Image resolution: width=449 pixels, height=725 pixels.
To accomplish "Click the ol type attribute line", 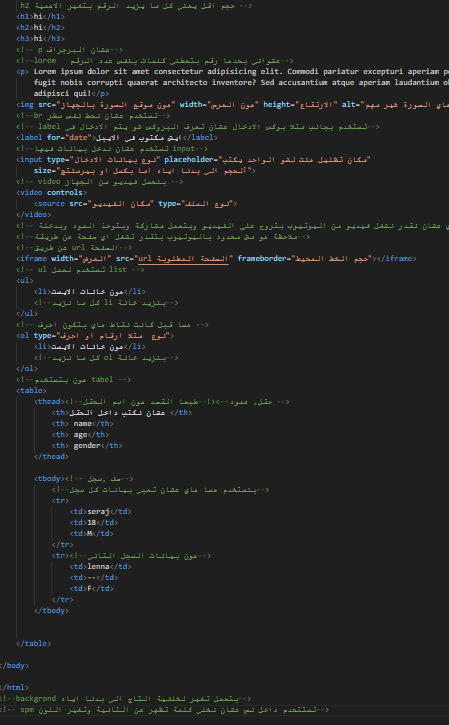I will (x=95, y=336).
